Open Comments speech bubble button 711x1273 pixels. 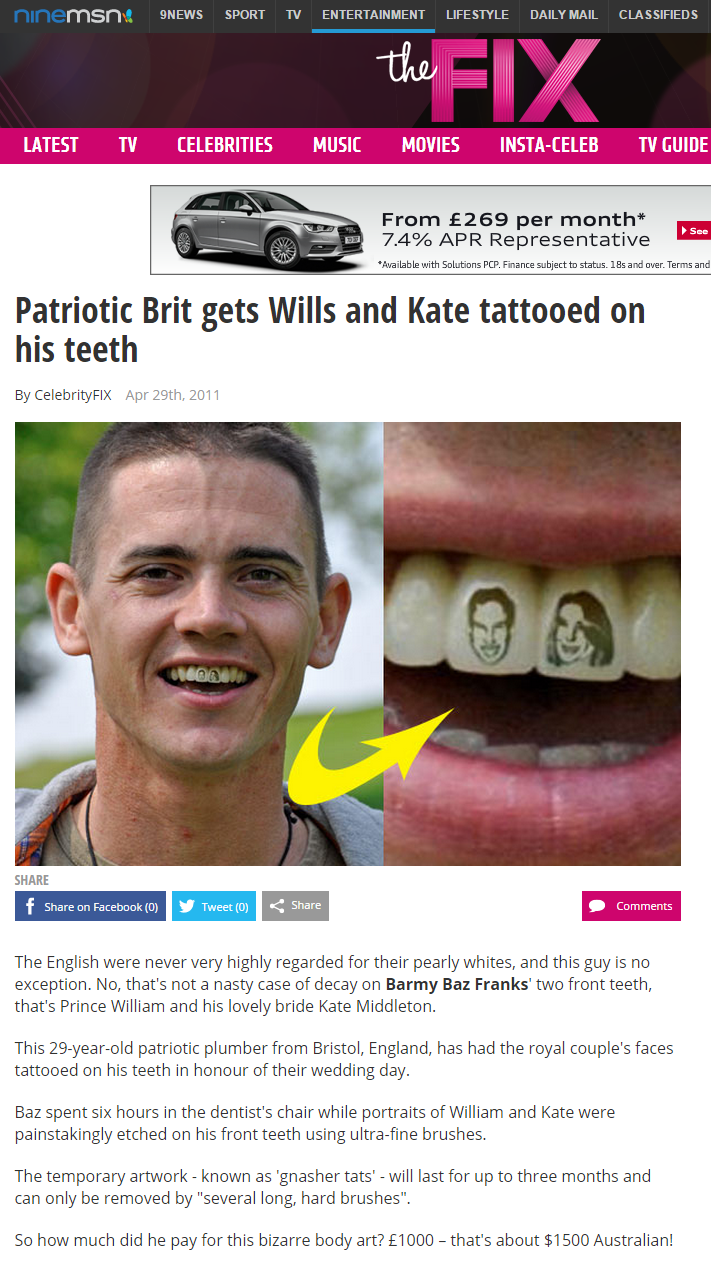pos(631,906)
